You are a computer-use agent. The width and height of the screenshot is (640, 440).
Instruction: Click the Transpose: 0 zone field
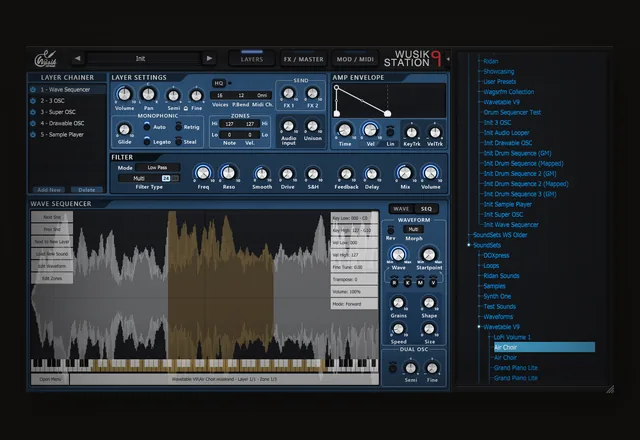pos(354,280)
